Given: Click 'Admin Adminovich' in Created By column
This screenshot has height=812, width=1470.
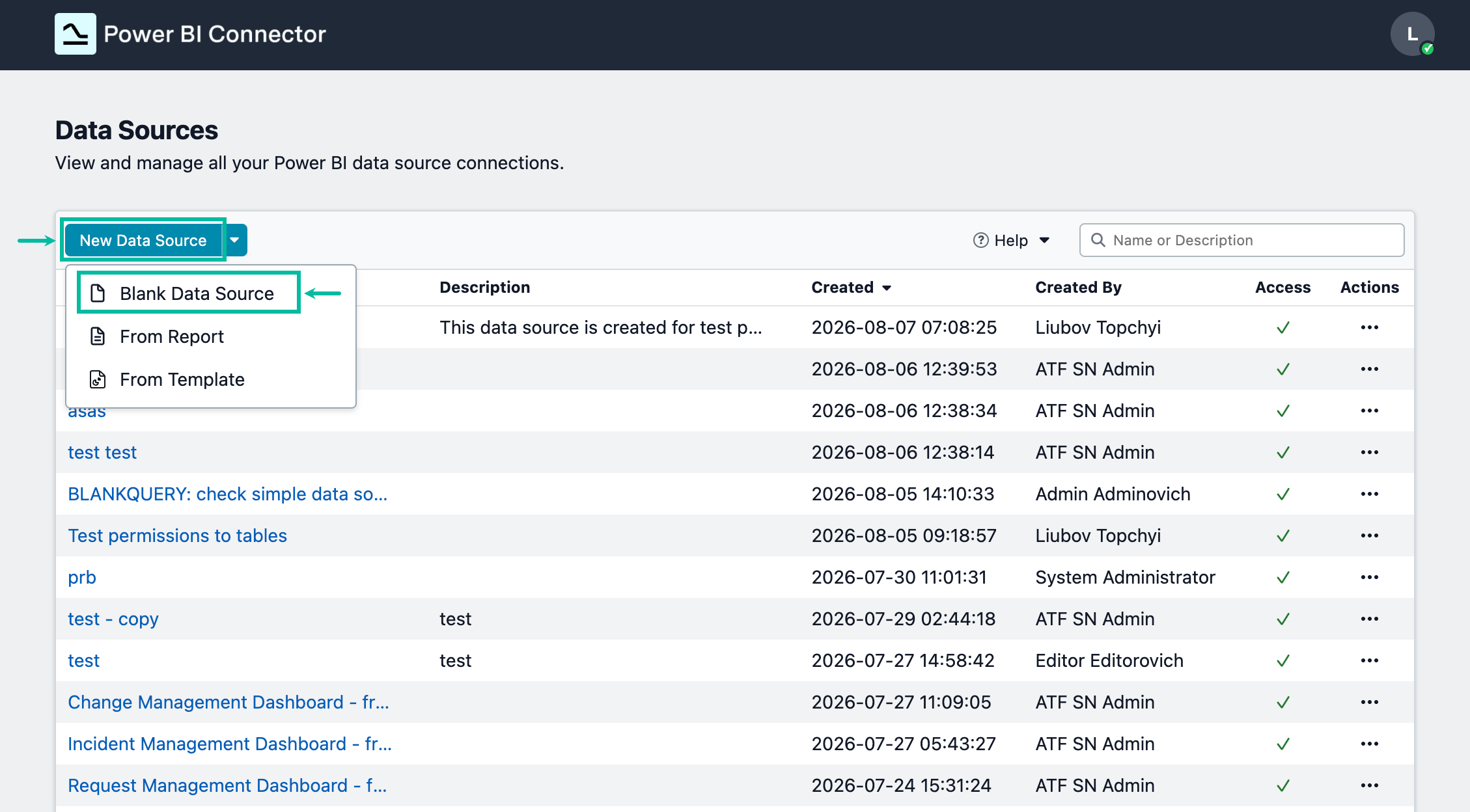Looking at the screenshot, I should [x=1113, y=494].
